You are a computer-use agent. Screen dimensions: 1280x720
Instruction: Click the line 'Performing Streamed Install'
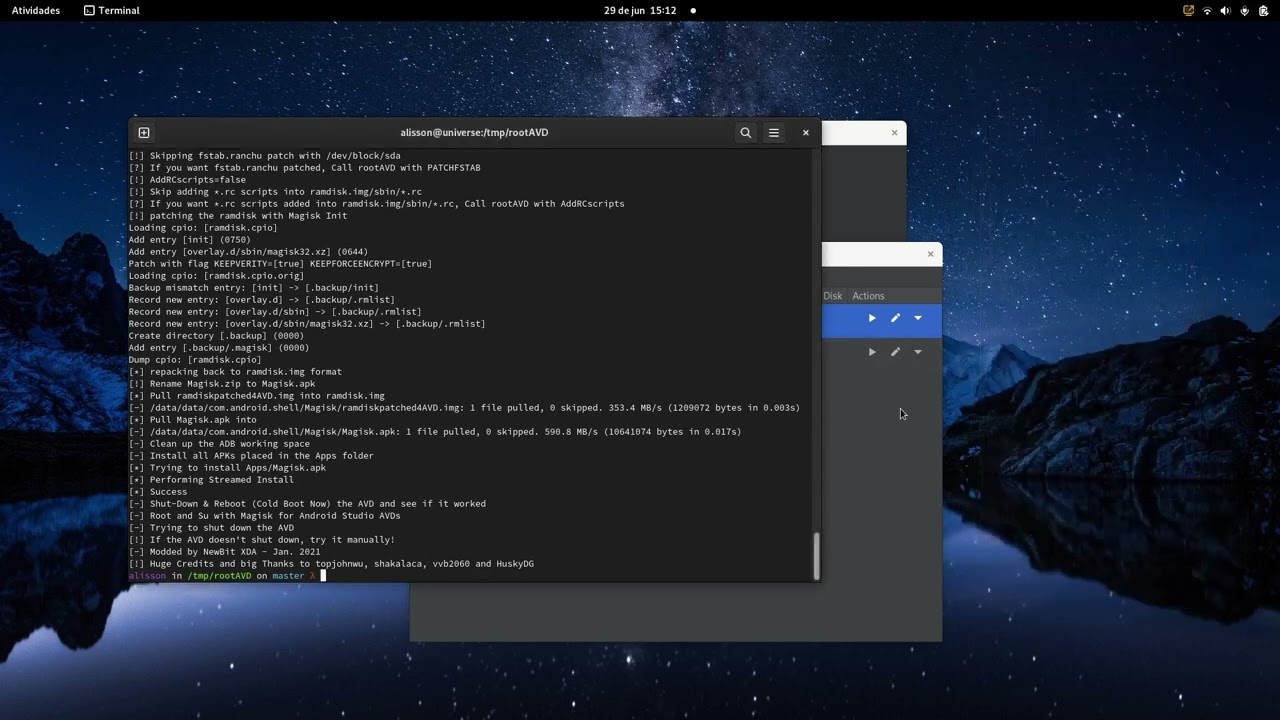pyautogui.click(x=222, y=480)
